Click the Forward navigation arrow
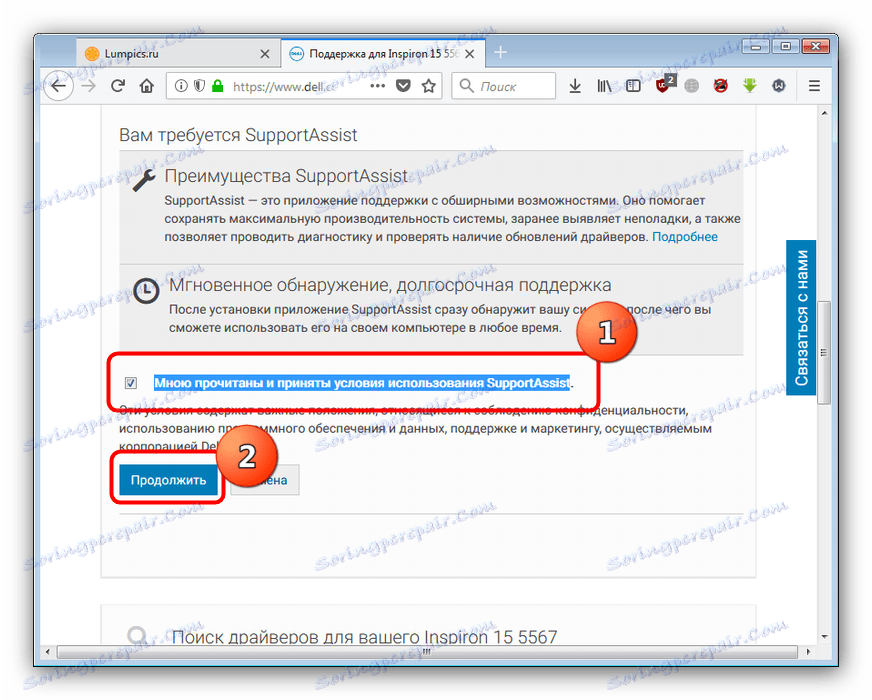Viewport: 872px width, 700px height. click(x=88, y=86)
